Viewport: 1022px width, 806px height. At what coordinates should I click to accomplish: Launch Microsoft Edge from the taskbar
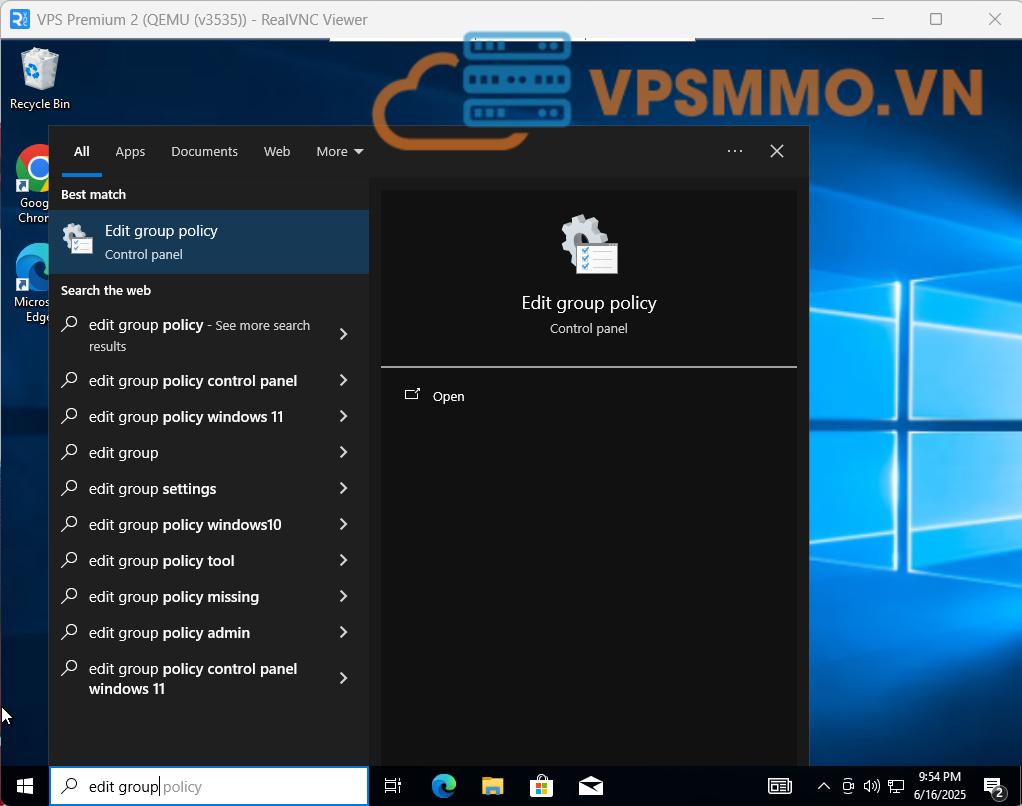tap(443, 786)
